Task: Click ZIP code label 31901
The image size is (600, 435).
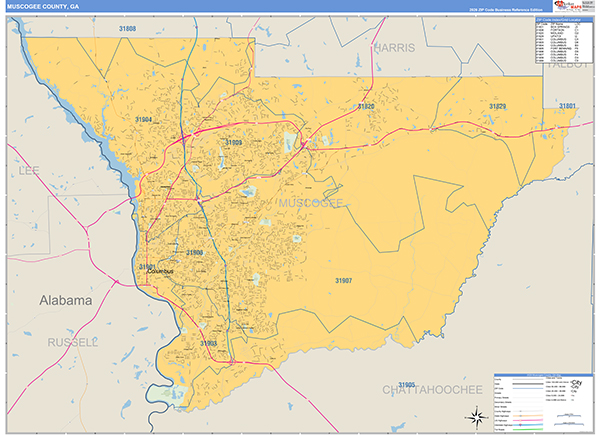Action: (x=147, y=266)
